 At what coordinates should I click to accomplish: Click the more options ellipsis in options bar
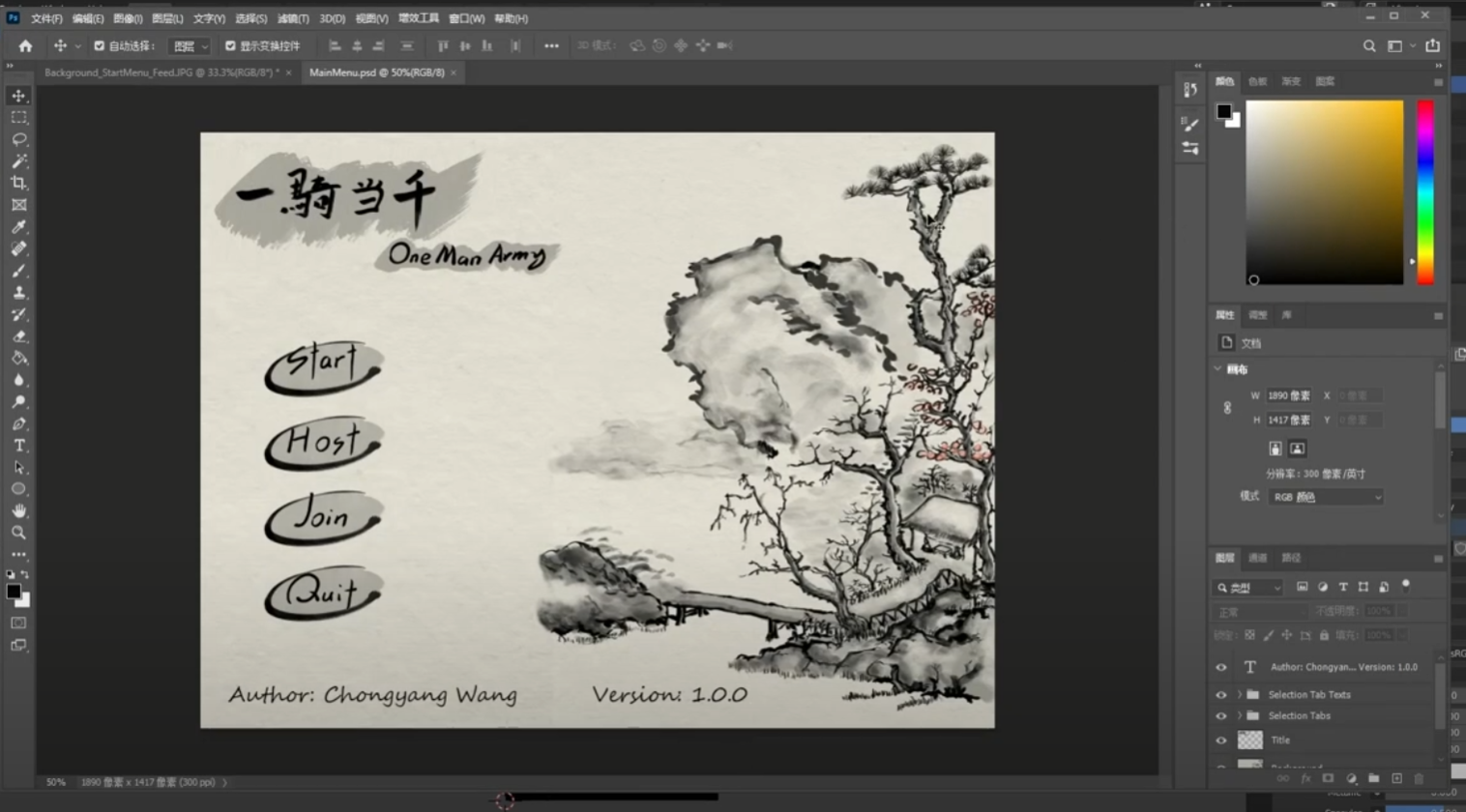point(551,45)
